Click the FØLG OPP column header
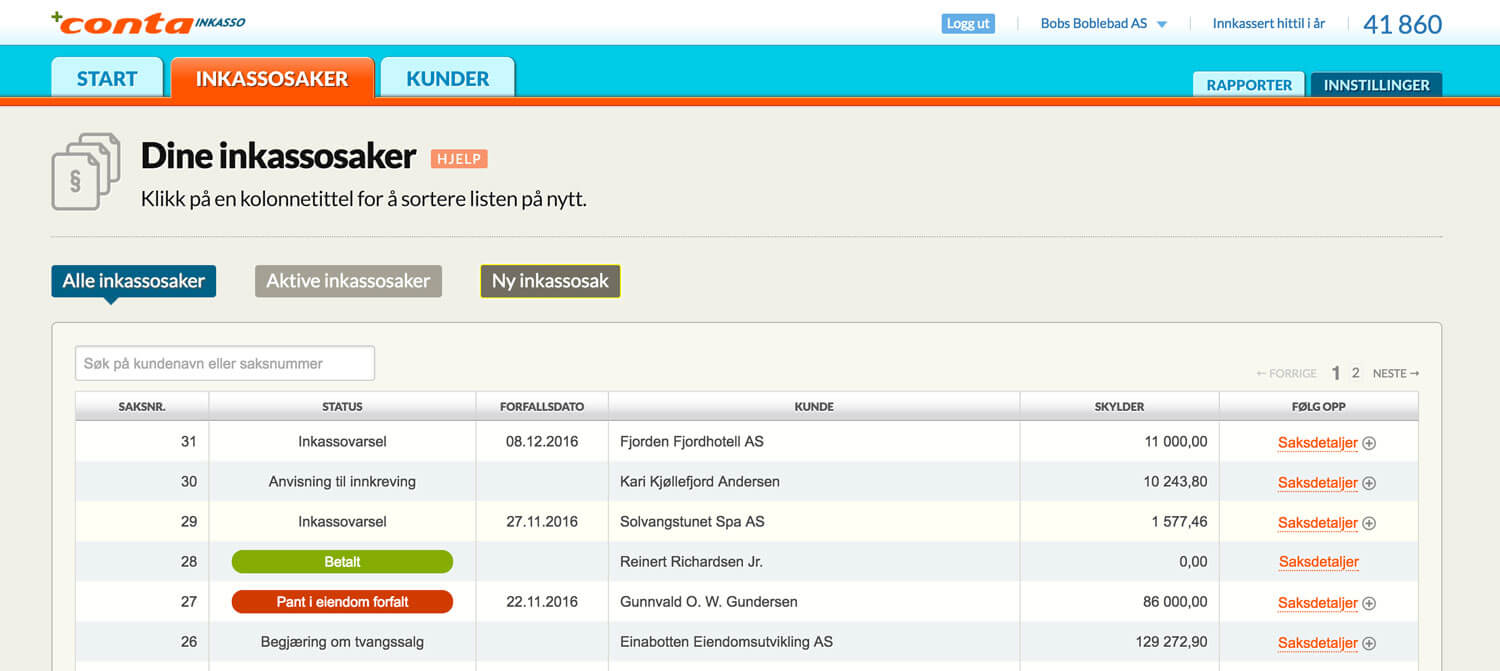Viewport: 1500px width, 671px height. 1319,407
